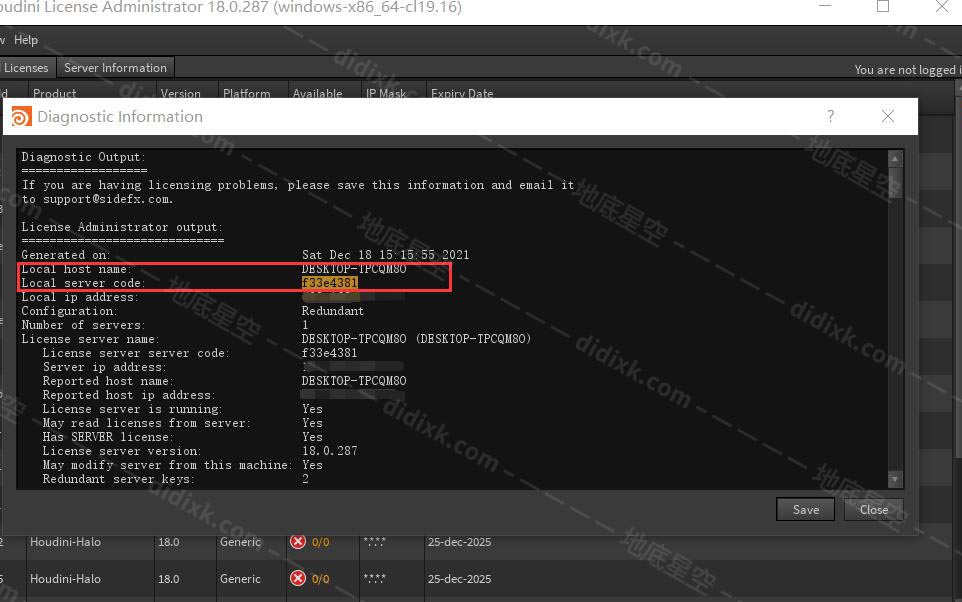The image size is (962, 602).
Task: Click the Local host name value DESKTOP-TPCQM80
Action: tap(354, 269)
